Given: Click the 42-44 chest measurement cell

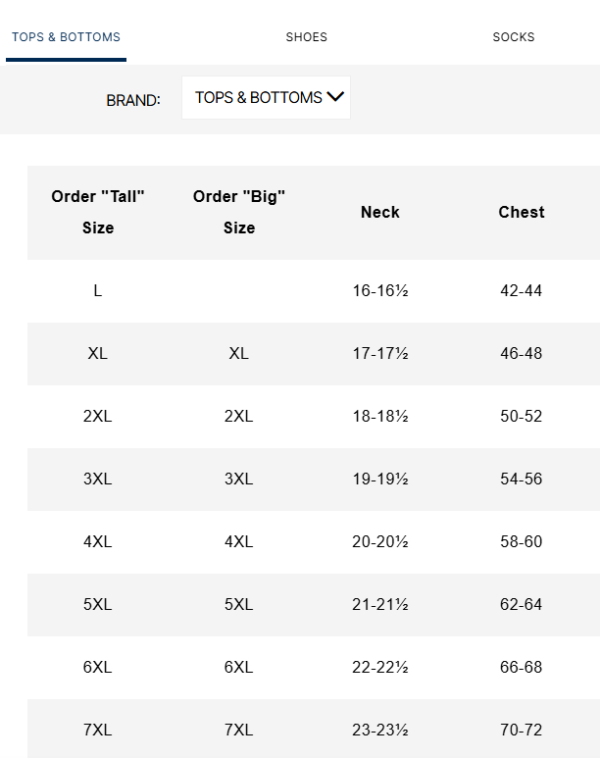Looking at the screenshot, I should coord(521,291).
